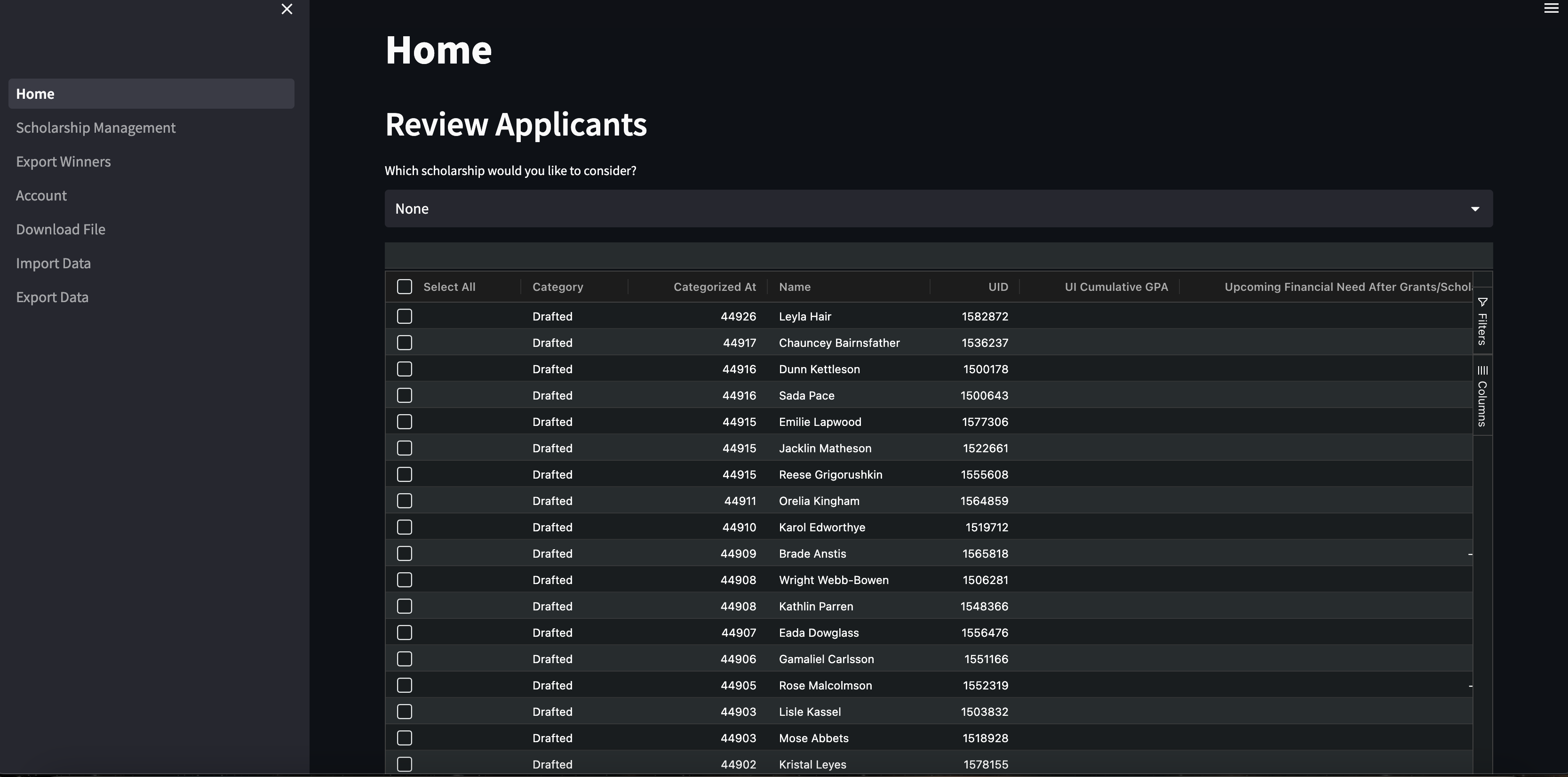Click Categorized At value '44910'
The height and width of the screenshot is (777, 1568).
[739, 528]
